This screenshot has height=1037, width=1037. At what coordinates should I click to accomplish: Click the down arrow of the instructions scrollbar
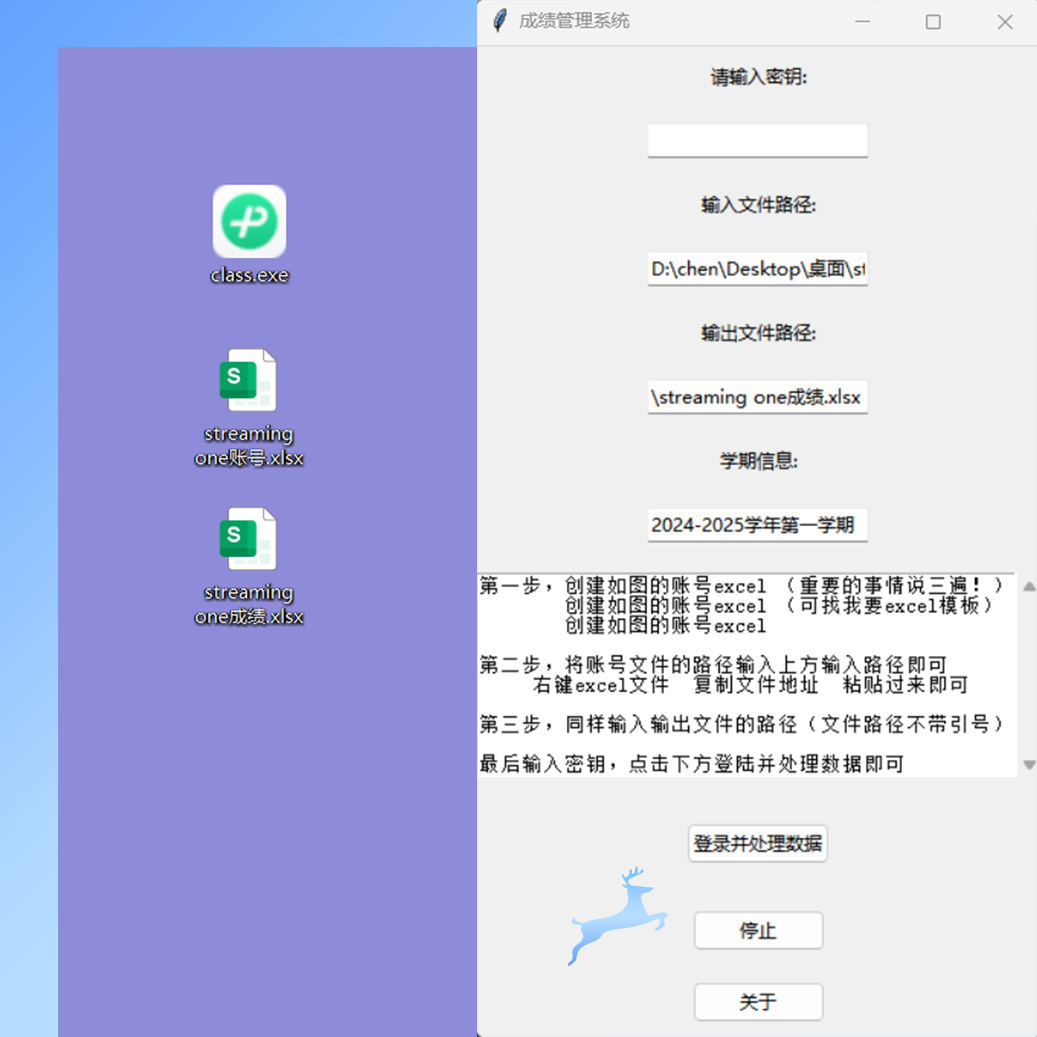coord(1028,762)
